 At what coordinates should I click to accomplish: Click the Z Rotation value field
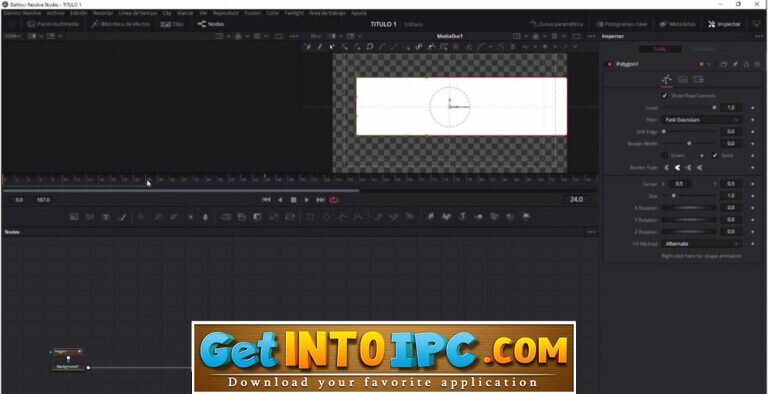731,231
